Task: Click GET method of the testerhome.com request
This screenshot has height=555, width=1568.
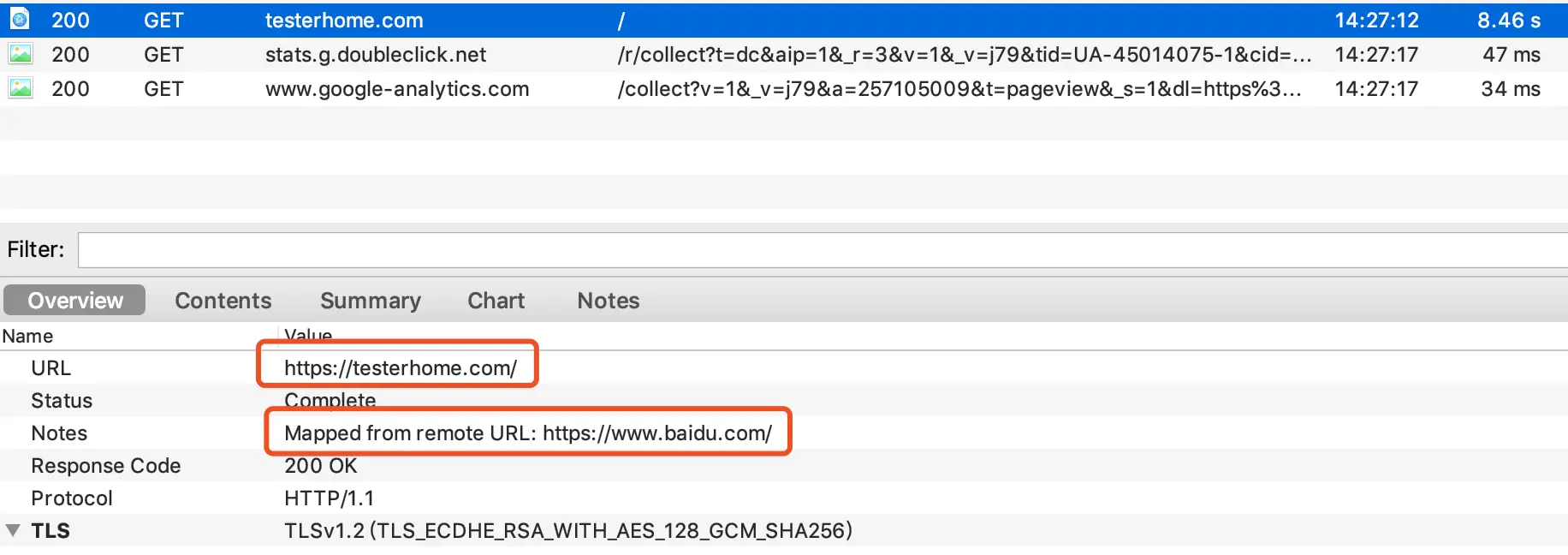Action: pos(163,20)
